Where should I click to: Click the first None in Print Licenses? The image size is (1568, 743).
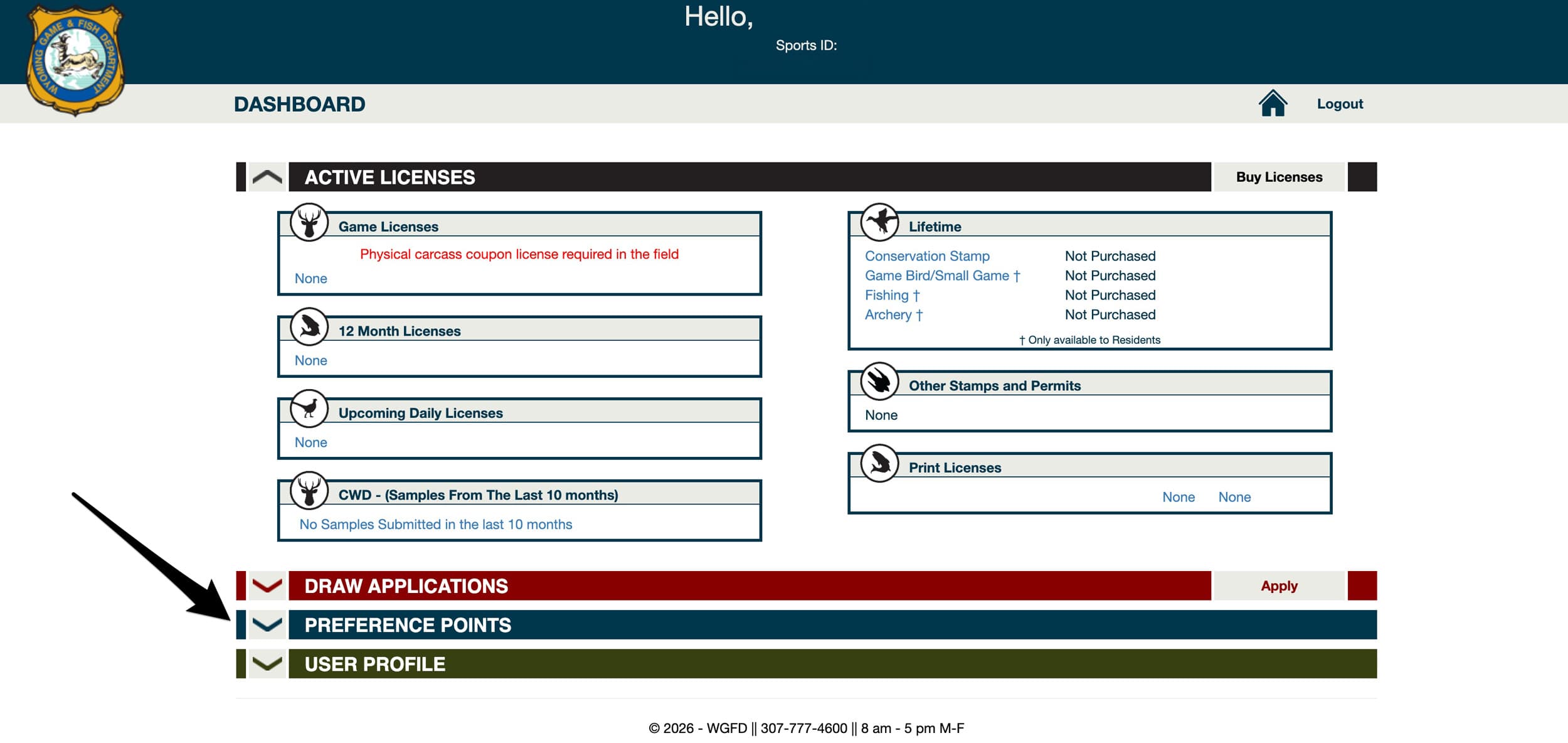coord(1179,497)
